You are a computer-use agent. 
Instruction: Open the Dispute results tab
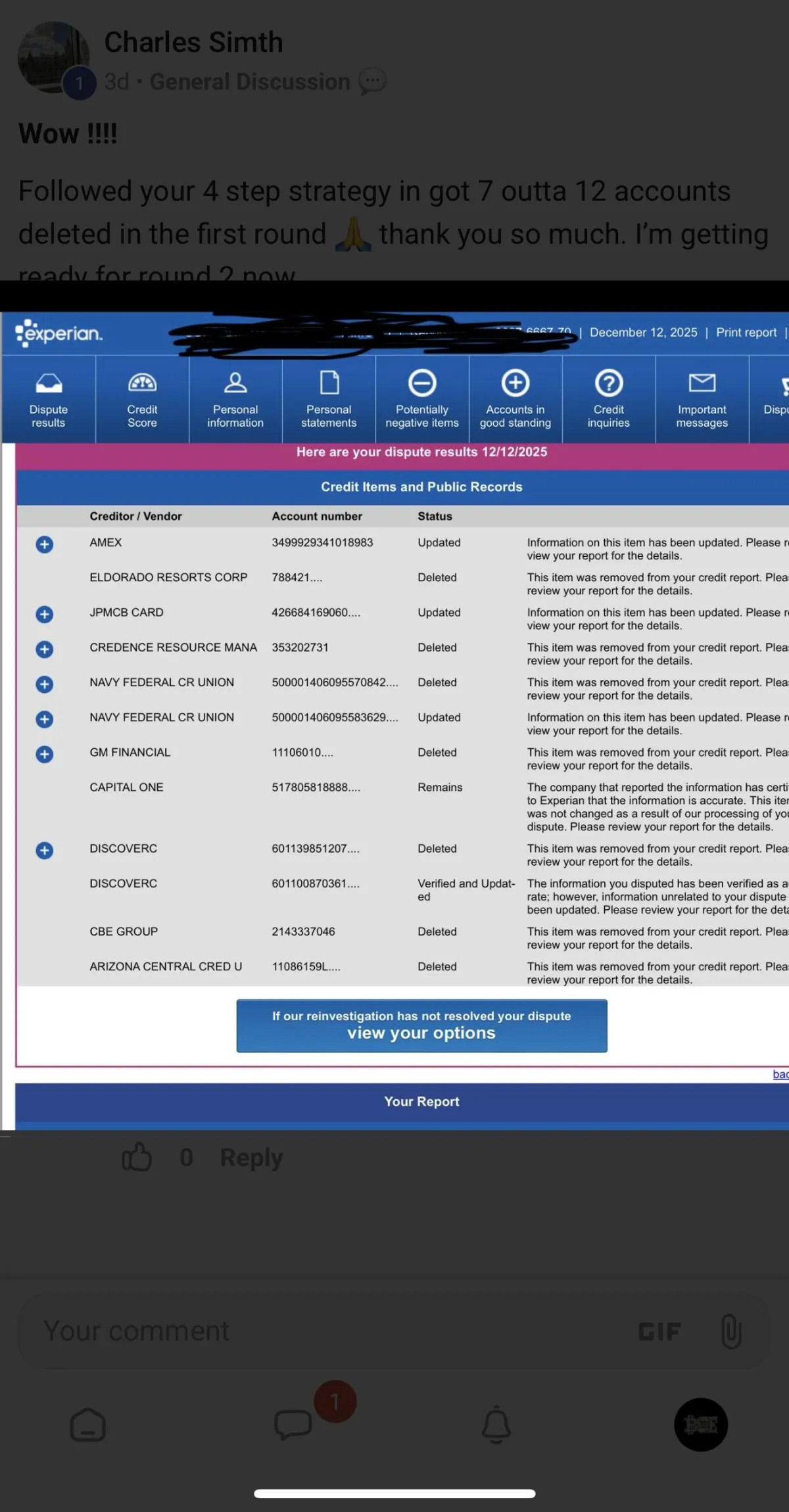pos(49,399)
